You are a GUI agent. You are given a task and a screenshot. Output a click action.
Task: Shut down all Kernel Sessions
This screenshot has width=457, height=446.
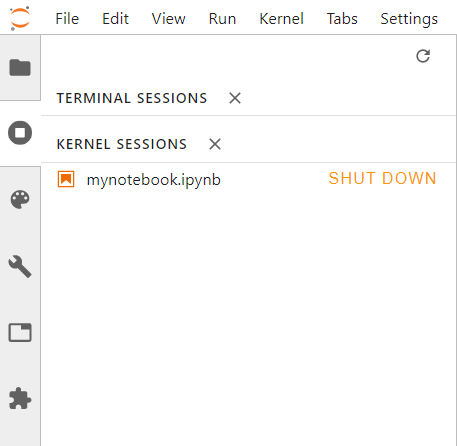(x=215, y=144)
